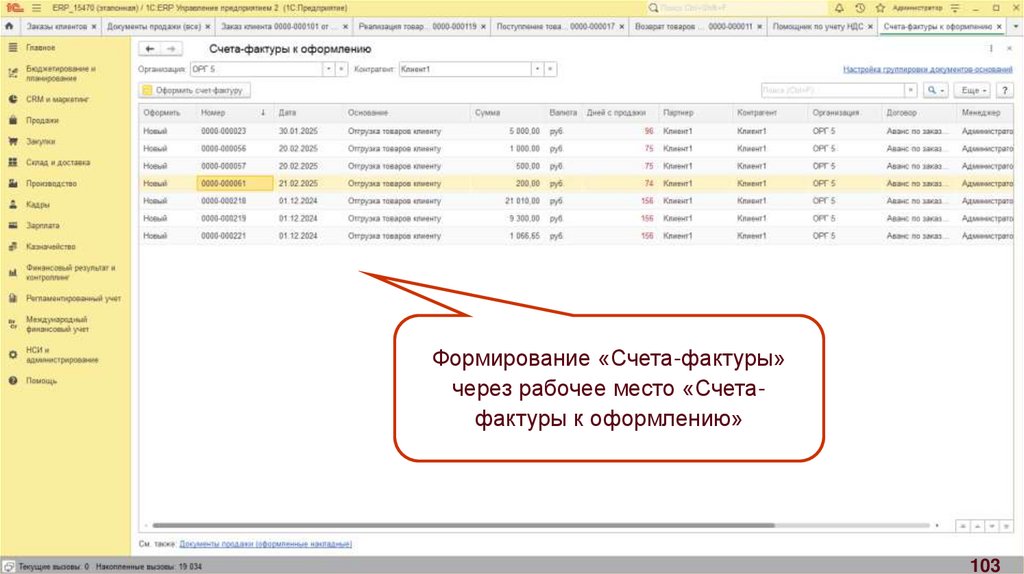Sort by the Дата column header

click(x=308, y=113)
